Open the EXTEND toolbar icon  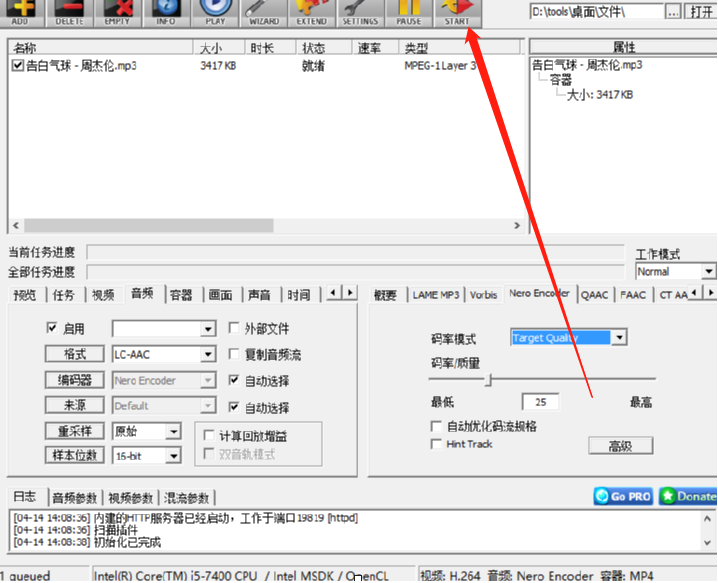(312, 13)
